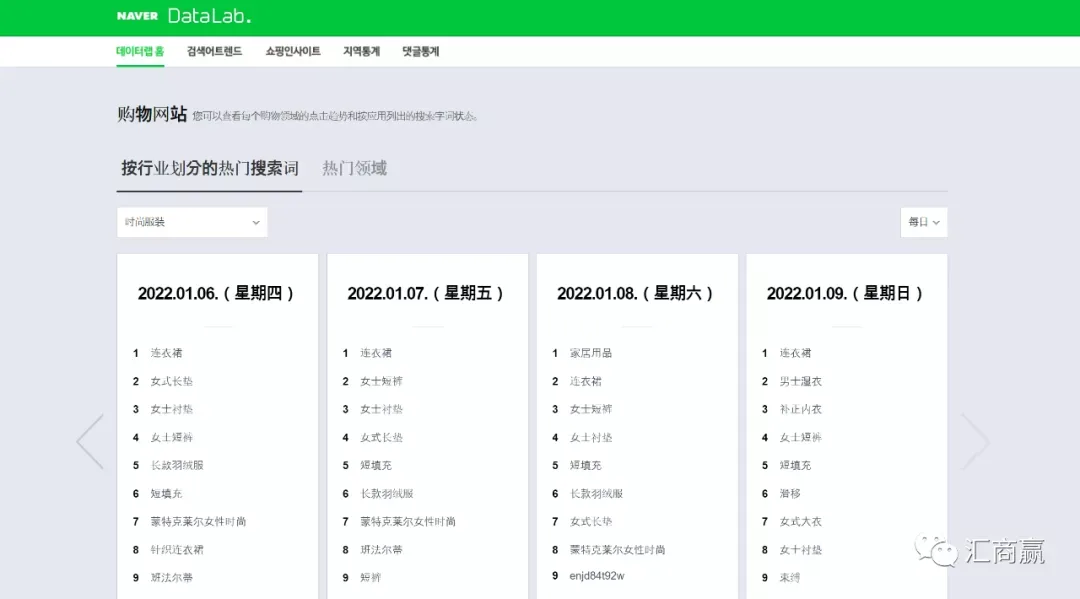Open the 时尚服装 category dropdown
Image resolution: width=1080 pixels, height=599 pixels.
(x=192, y=222)
